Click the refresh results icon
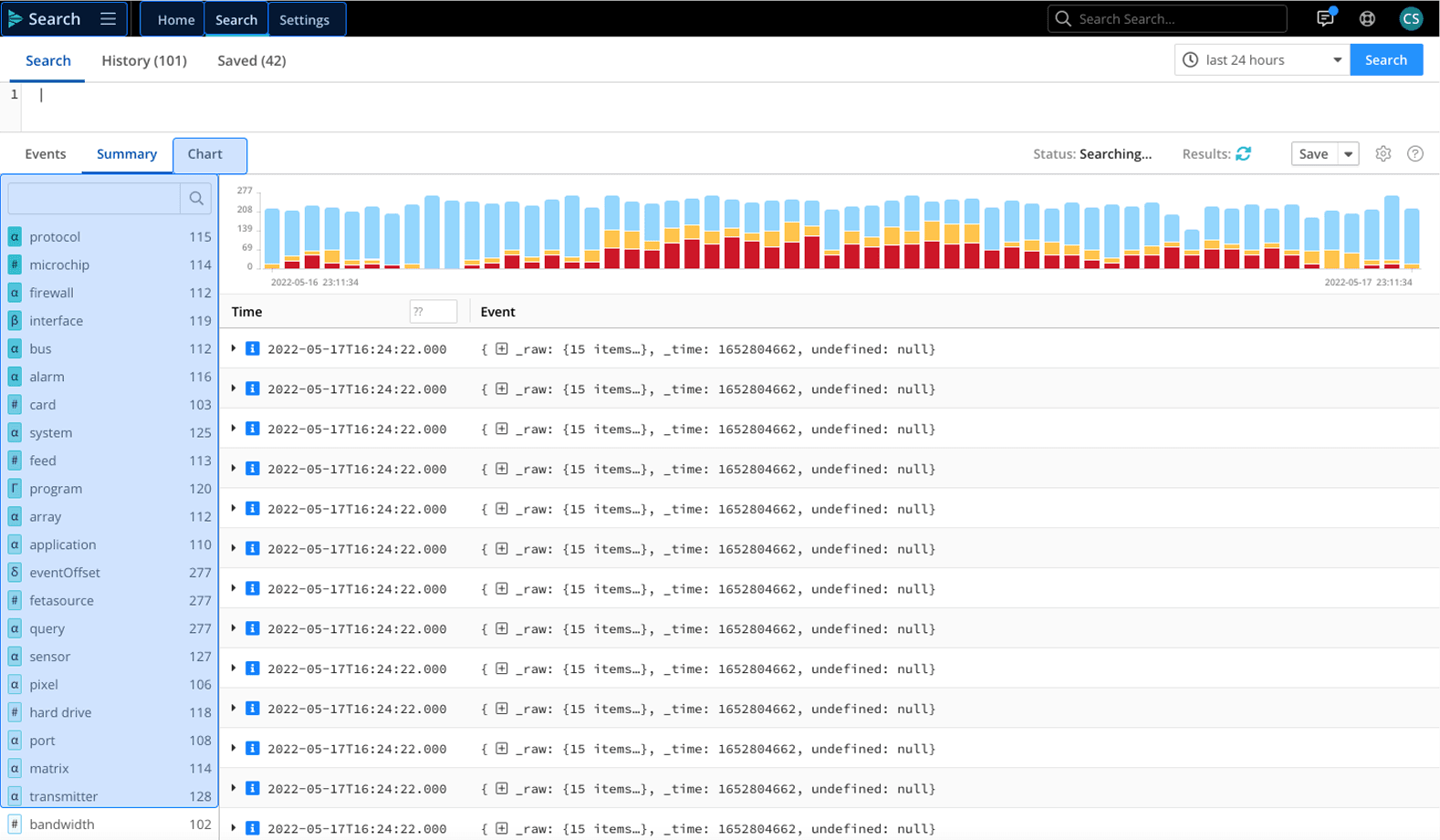Image resolution: width=1440 pixels, height=840 pixels. (x=1243, y=154)
